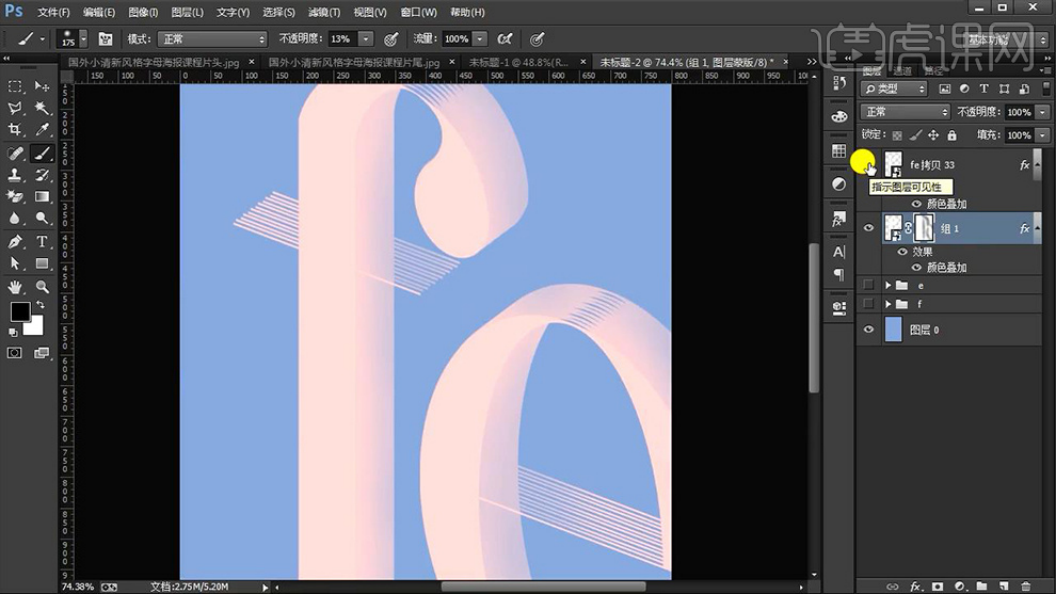This screenshot has height=595, width=1056.
Task: Select the Healing Brush tool
Action: click(15, 154)
